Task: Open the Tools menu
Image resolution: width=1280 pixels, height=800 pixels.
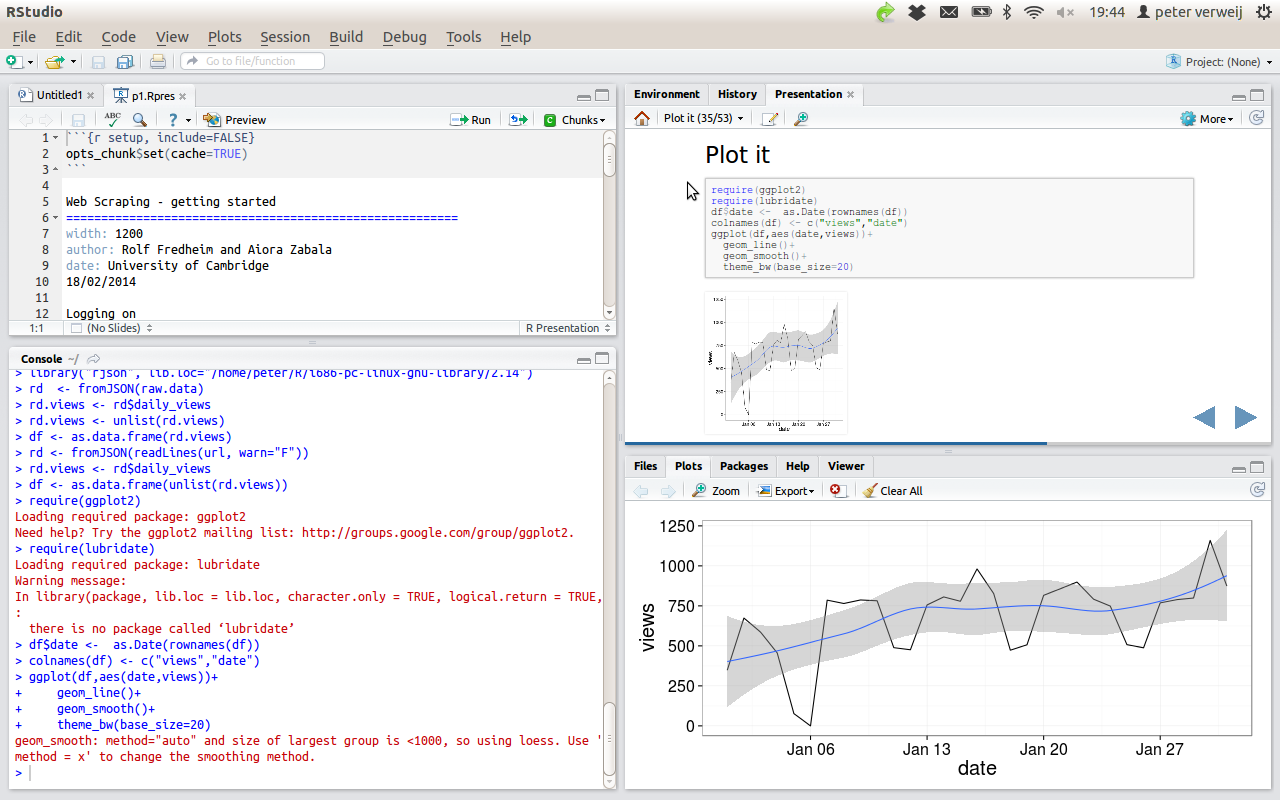Action: 463,37
